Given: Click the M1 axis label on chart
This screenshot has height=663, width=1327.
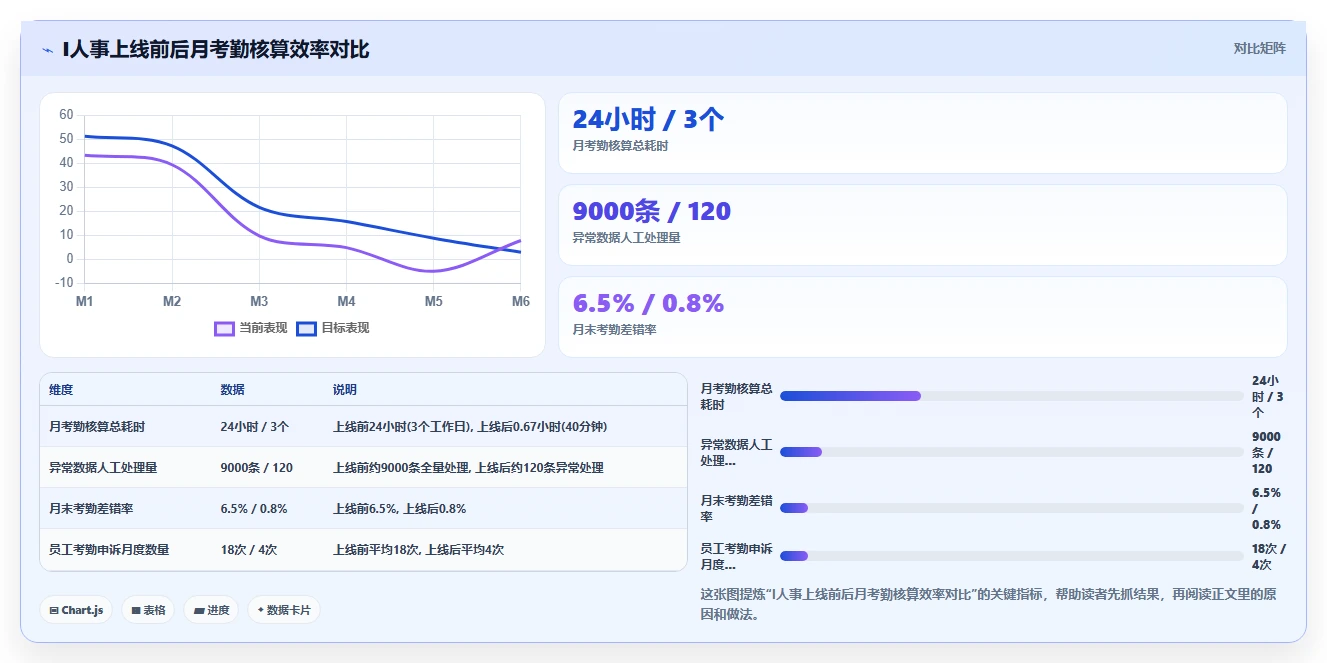Looking at the screenshot, I should (85, 301).
